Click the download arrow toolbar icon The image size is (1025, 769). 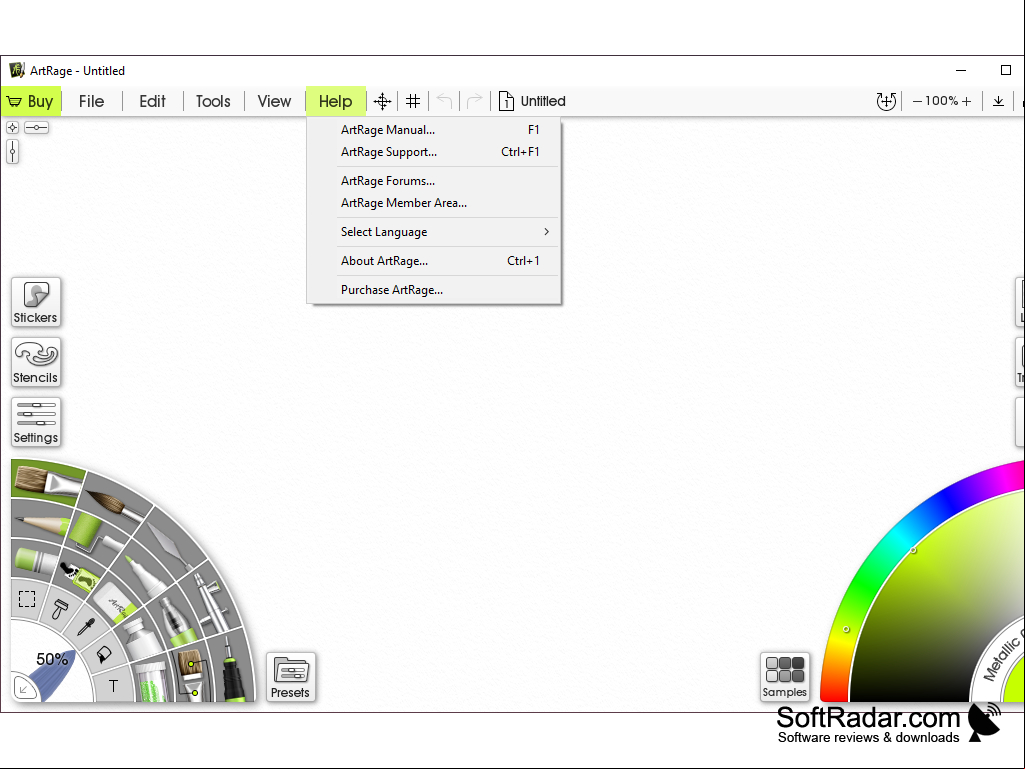998,101
